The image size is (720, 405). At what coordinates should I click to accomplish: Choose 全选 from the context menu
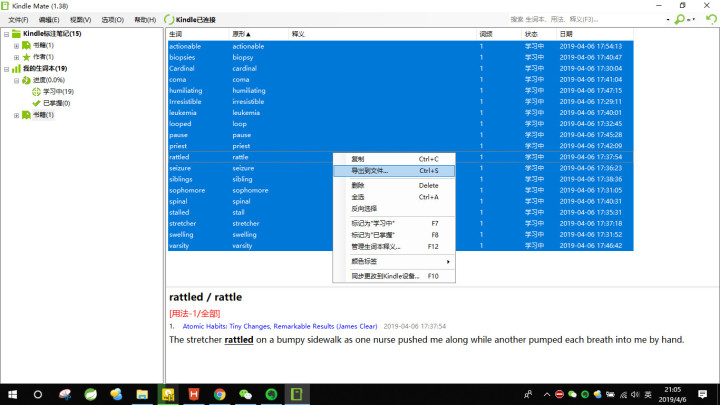394,197
